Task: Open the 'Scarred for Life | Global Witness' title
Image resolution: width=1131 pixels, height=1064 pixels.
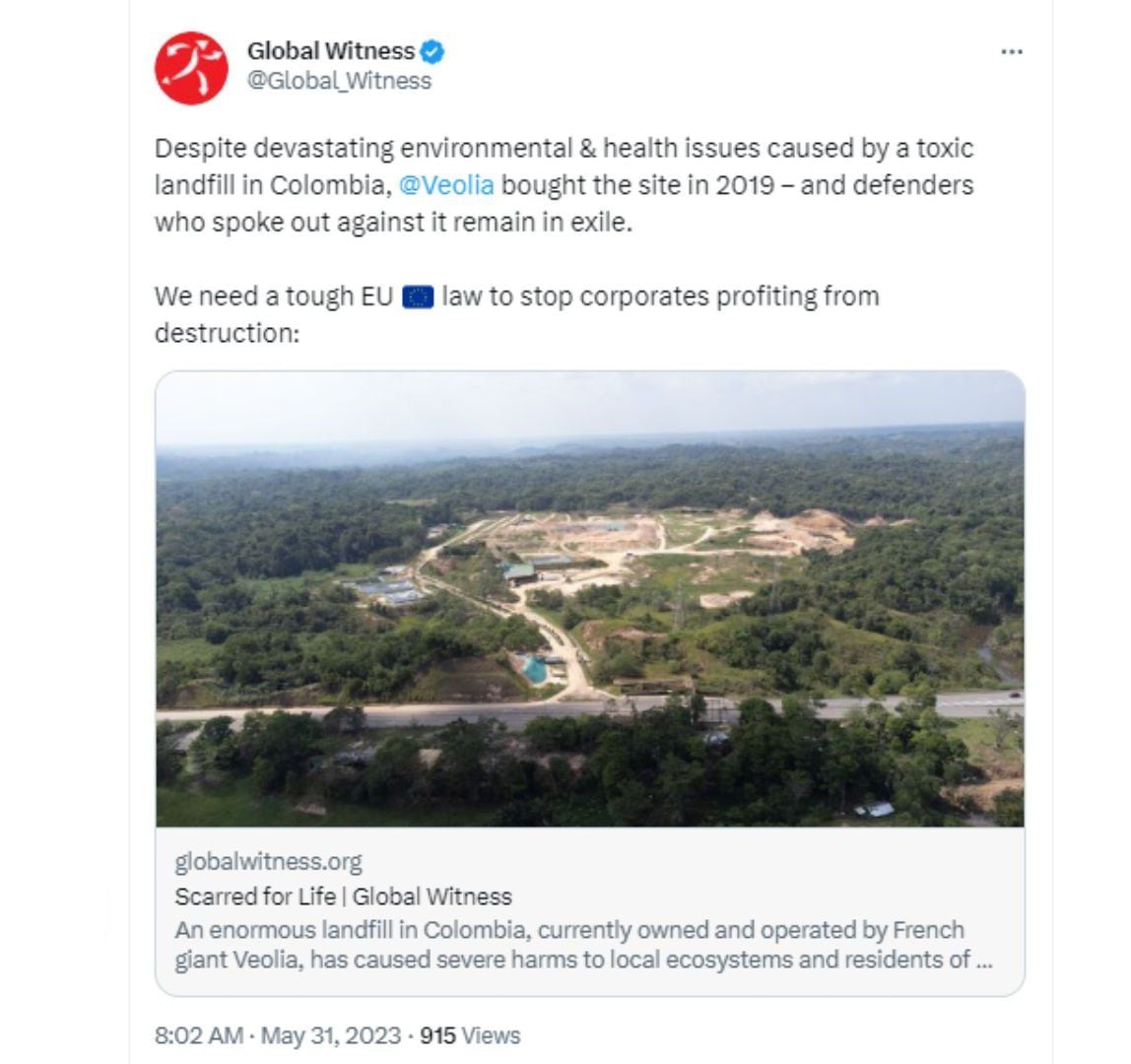Action: [343, 897]
